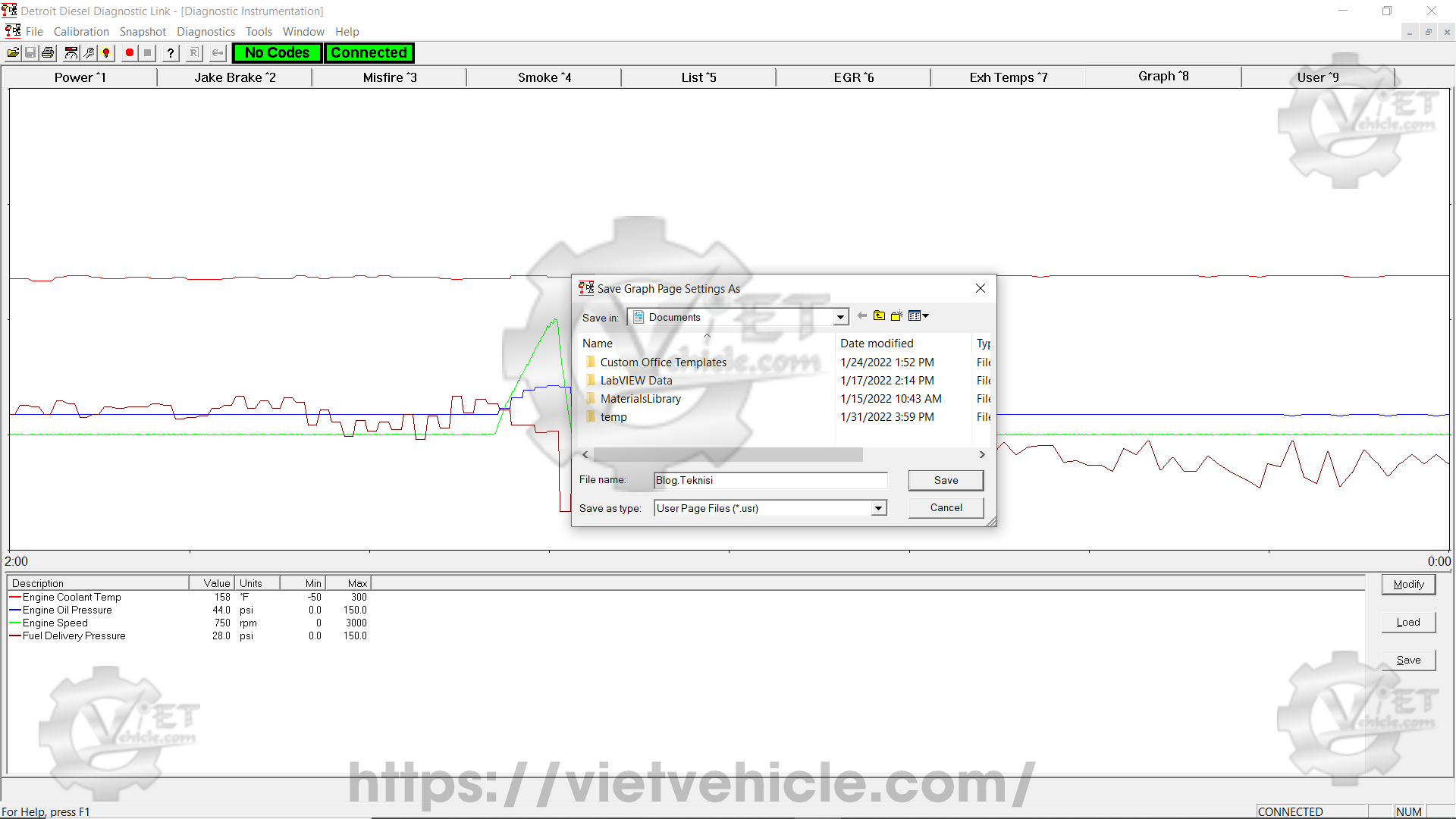
Task: Click the file list horizontal scrollbar
Action: [x=727, y=454]
